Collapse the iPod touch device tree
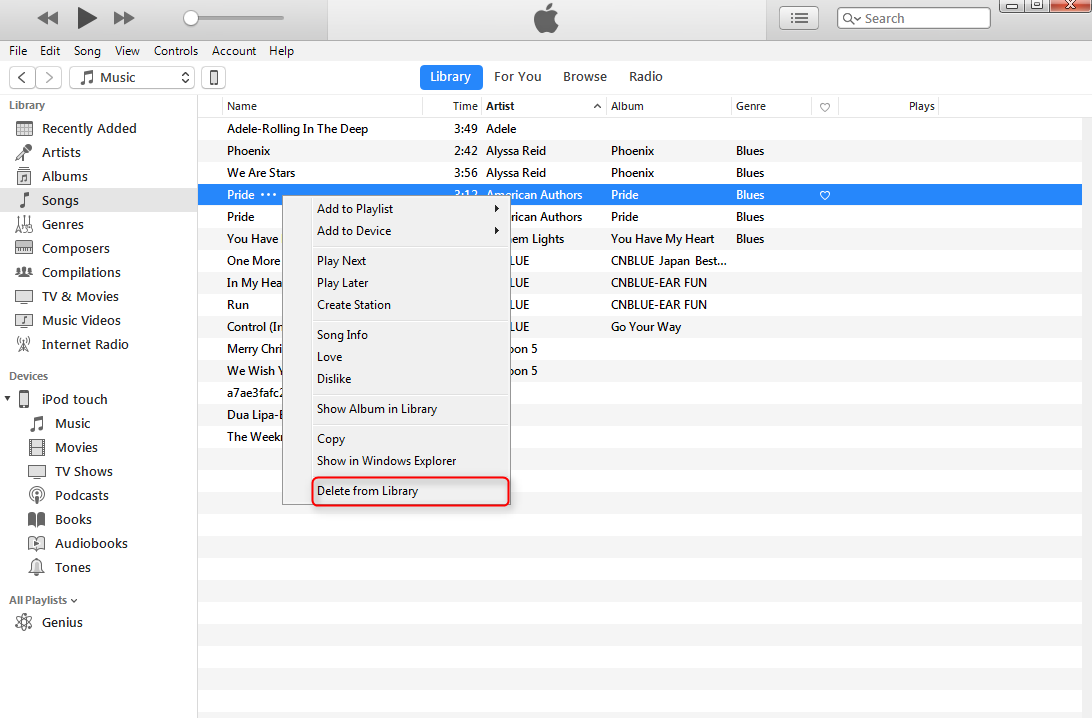This screenshot has height=718, width=1092. (x=9, y=399)
